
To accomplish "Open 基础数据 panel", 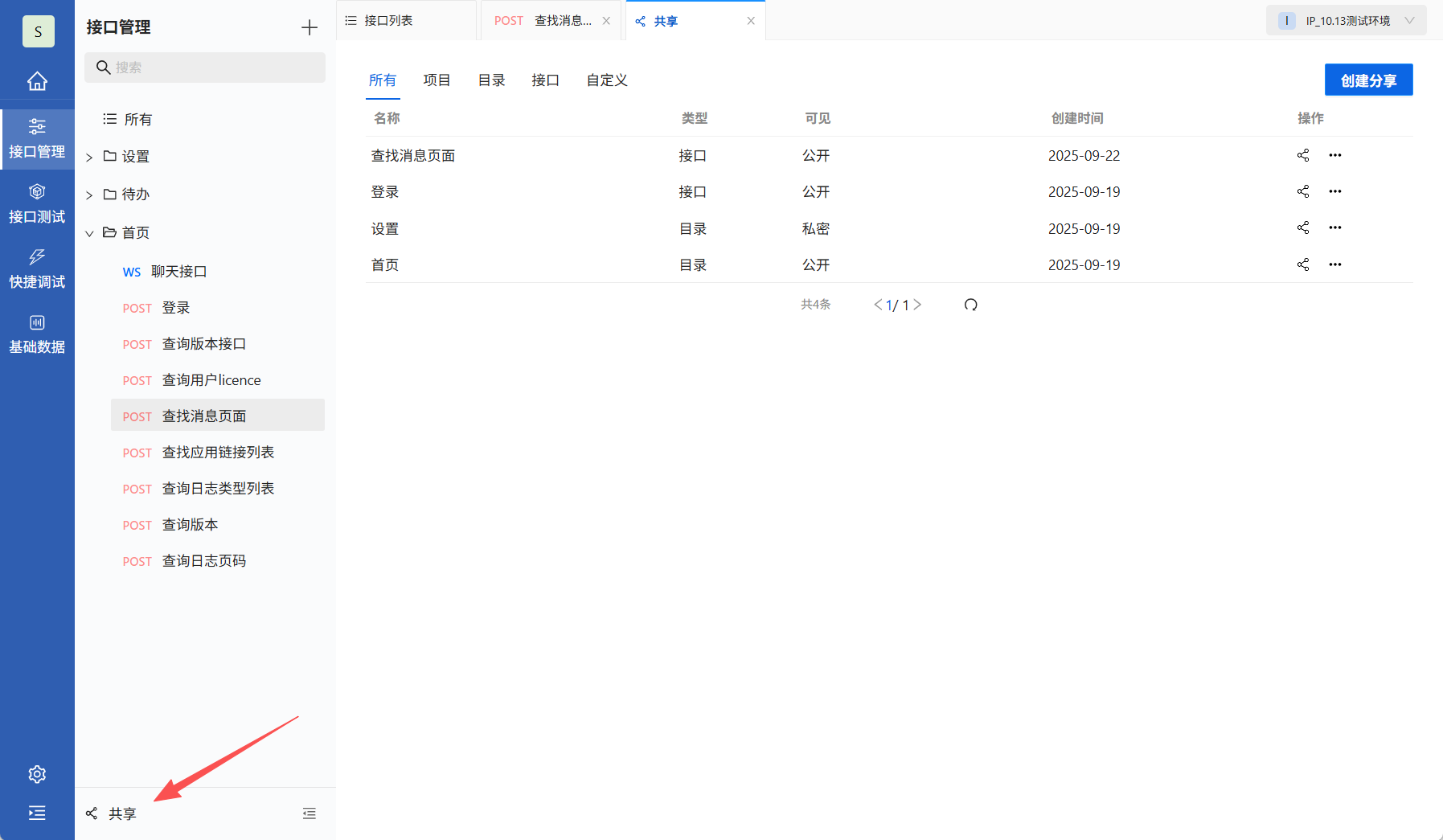I will point(37,334).
